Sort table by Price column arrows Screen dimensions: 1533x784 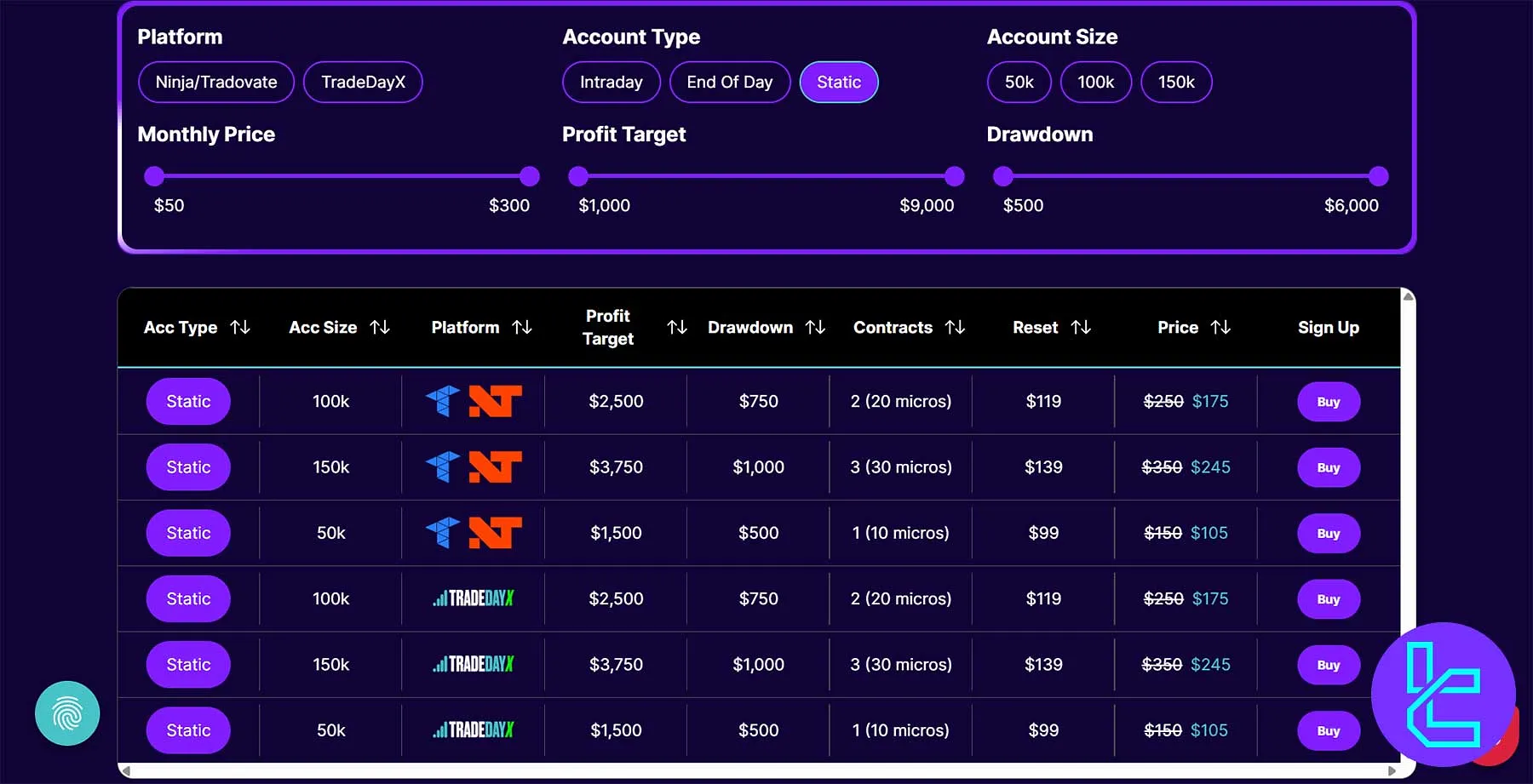point(1220,327)
